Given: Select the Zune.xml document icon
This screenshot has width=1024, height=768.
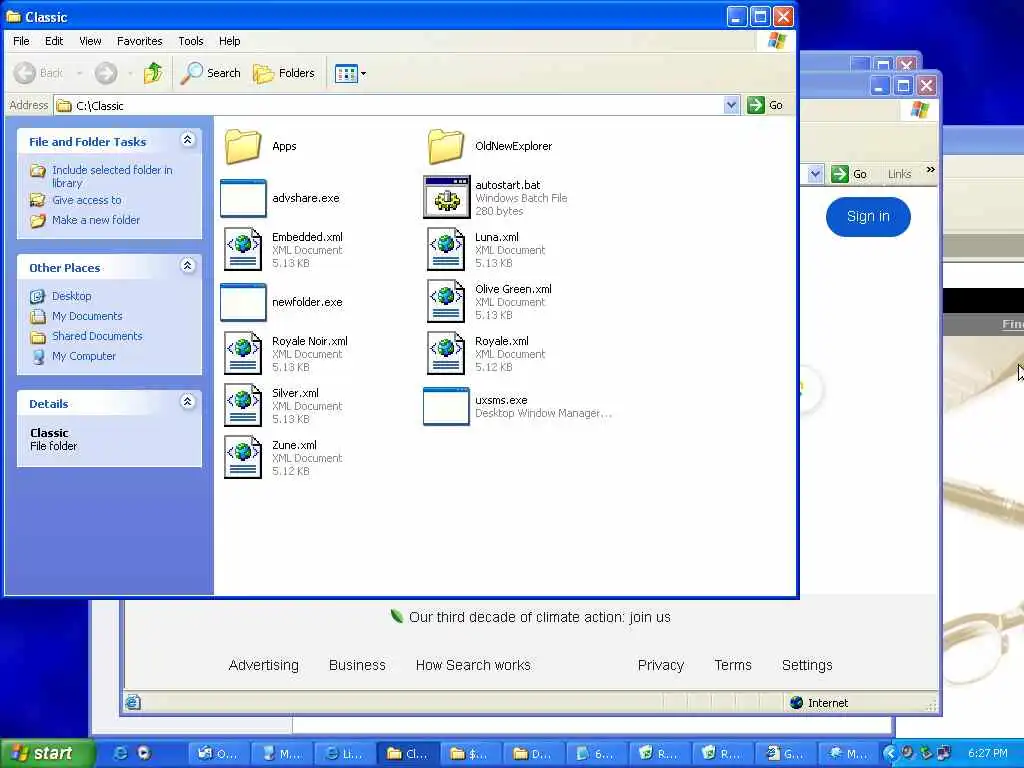Looking at the screenshot, I should [243, 457].
